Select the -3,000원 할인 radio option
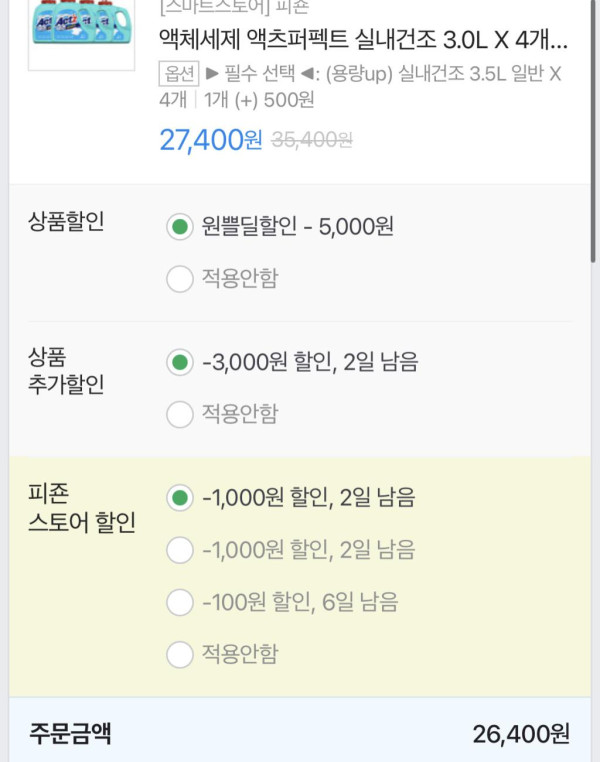 tap(180, 362)
